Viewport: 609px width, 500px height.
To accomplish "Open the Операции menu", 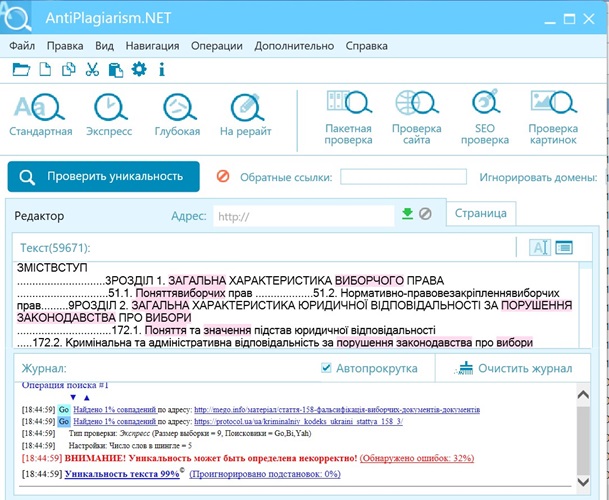I will click(x=217, y=46).
